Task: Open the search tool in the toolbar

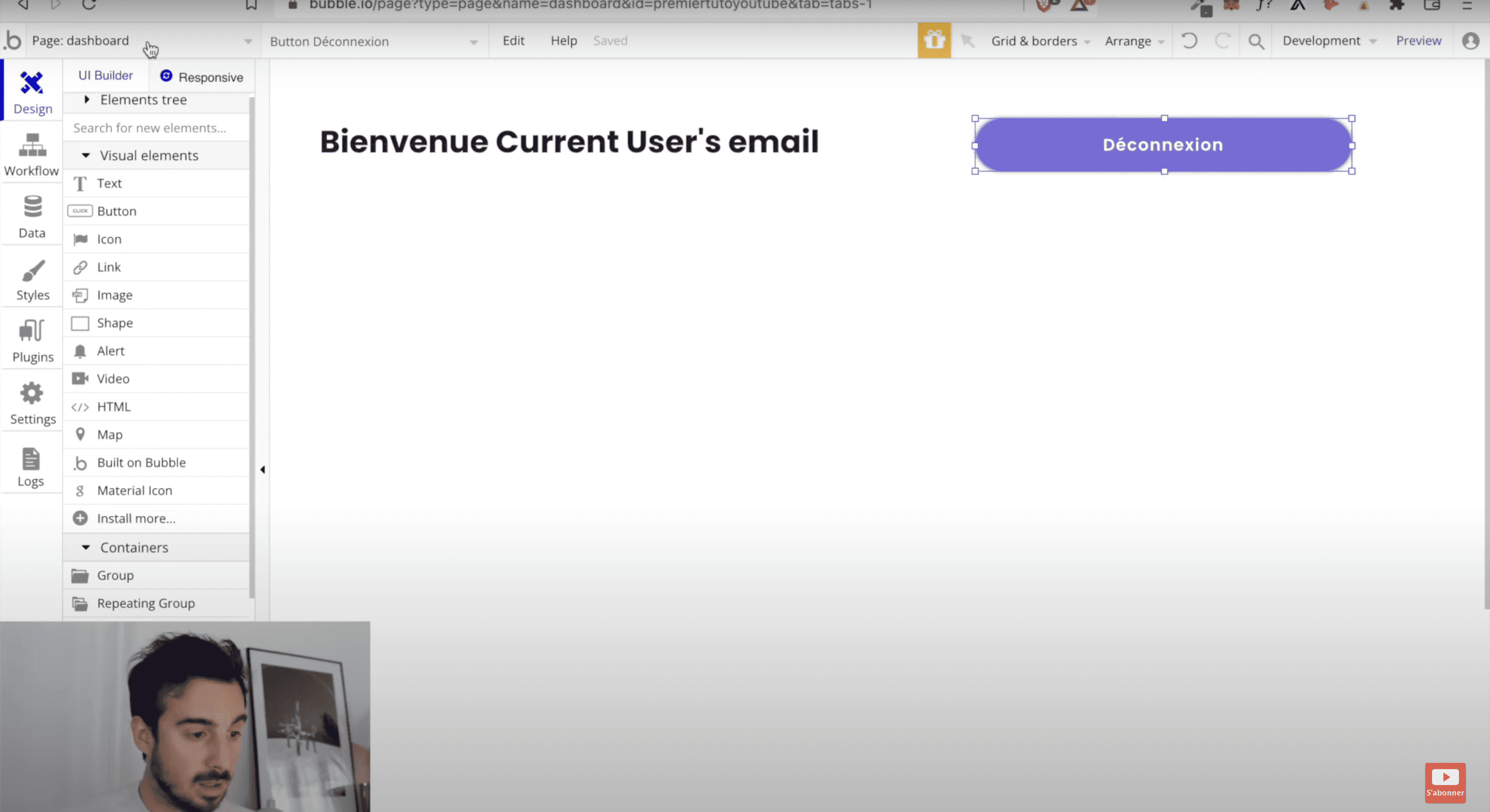Action: click(x=1256, y=40)
